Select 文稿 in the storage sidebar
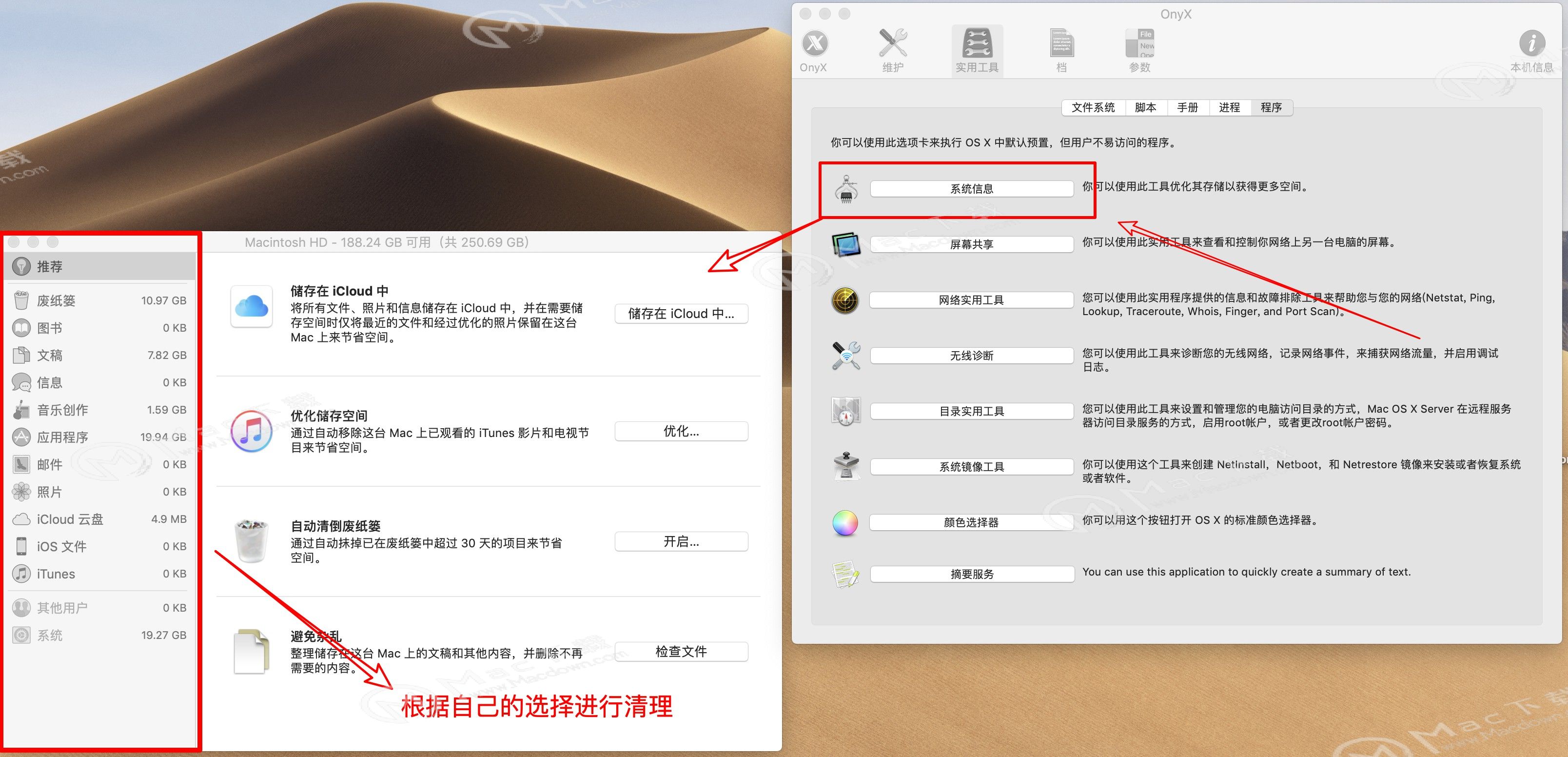This screenshot has height=757, width=1568. point(100,355)
